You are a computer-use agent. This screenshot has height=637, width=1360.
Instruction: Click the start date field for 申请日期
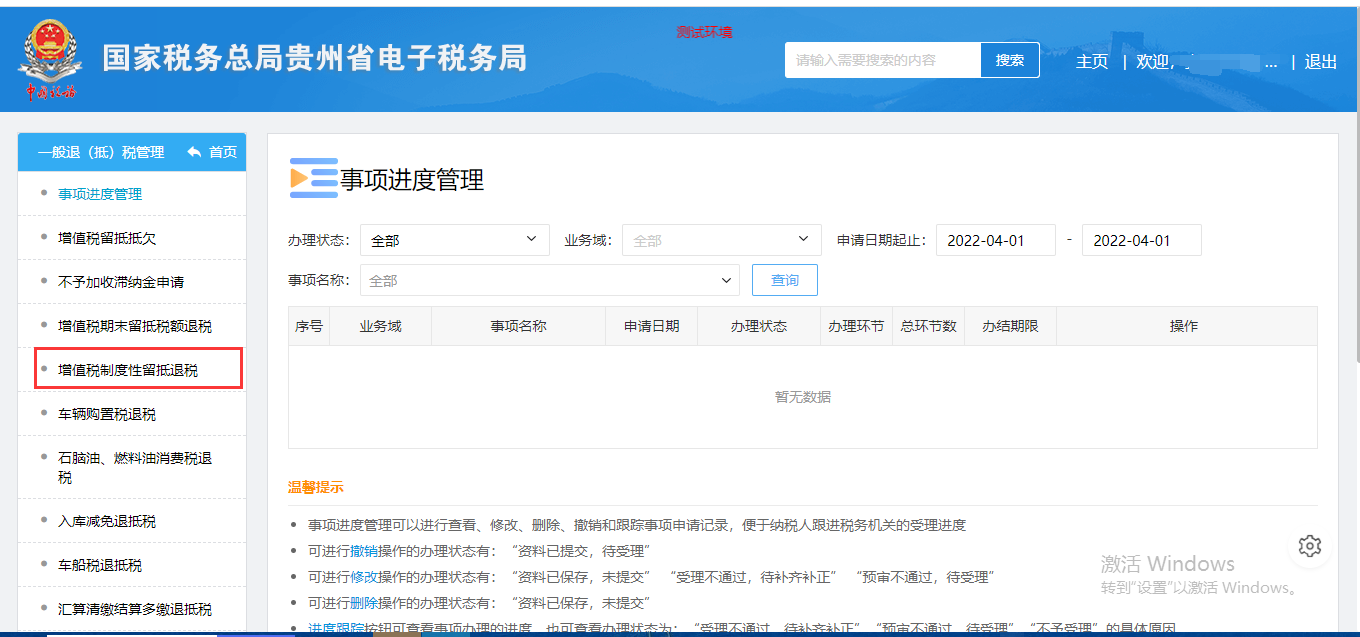[x=995, y=241]
